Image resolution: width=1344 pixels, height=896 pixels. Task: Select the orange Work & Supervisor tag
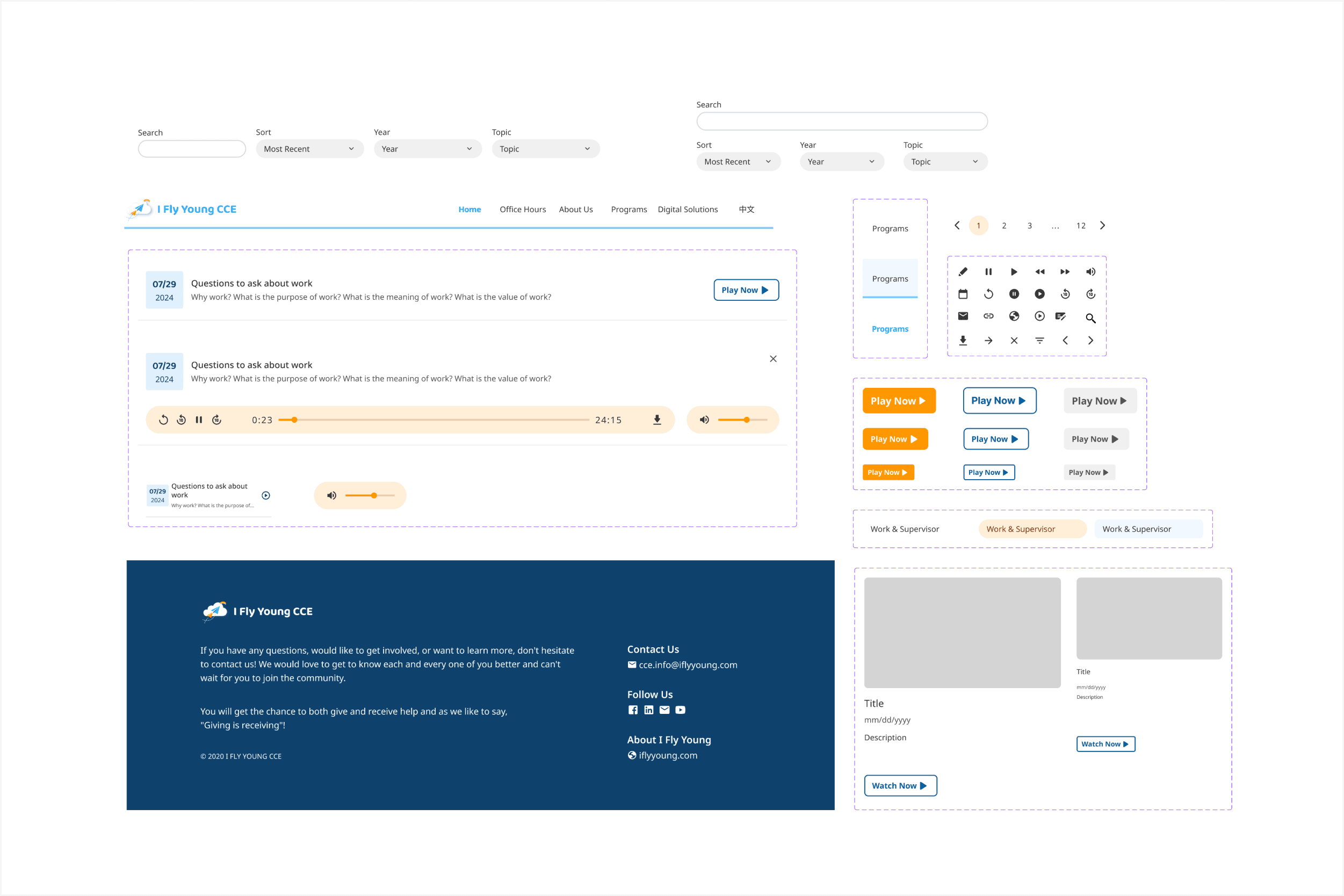click(1032, 529)
